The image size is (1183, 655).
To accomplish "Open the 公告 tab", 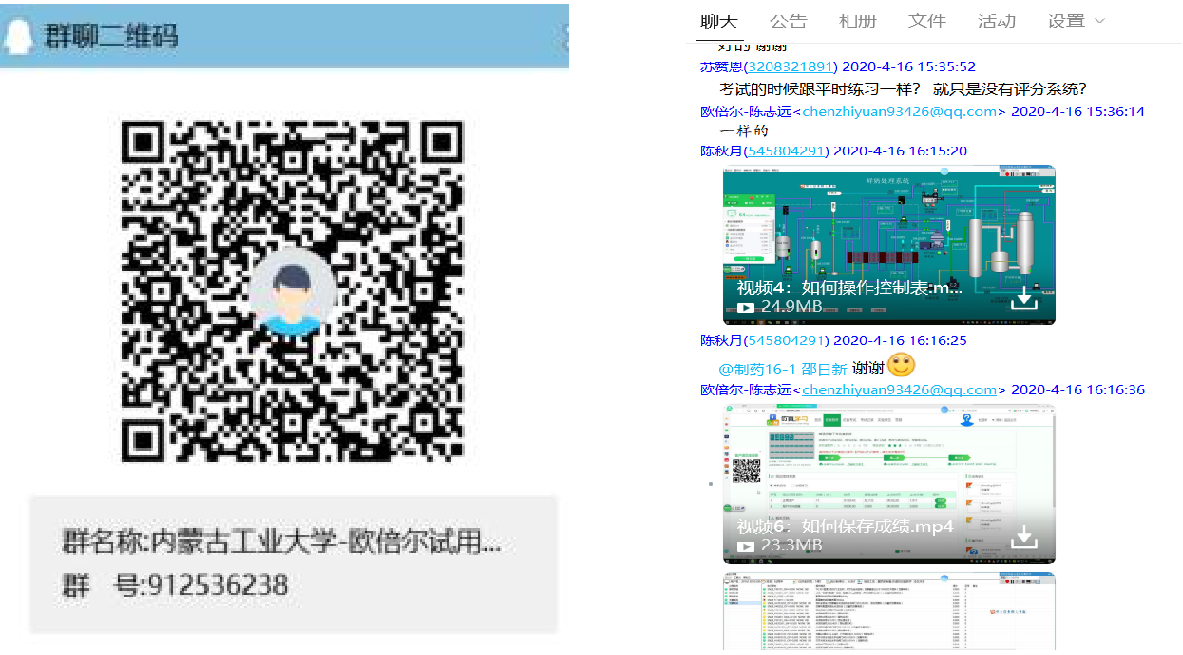I will pyautogui.click(x=788, y=22).
